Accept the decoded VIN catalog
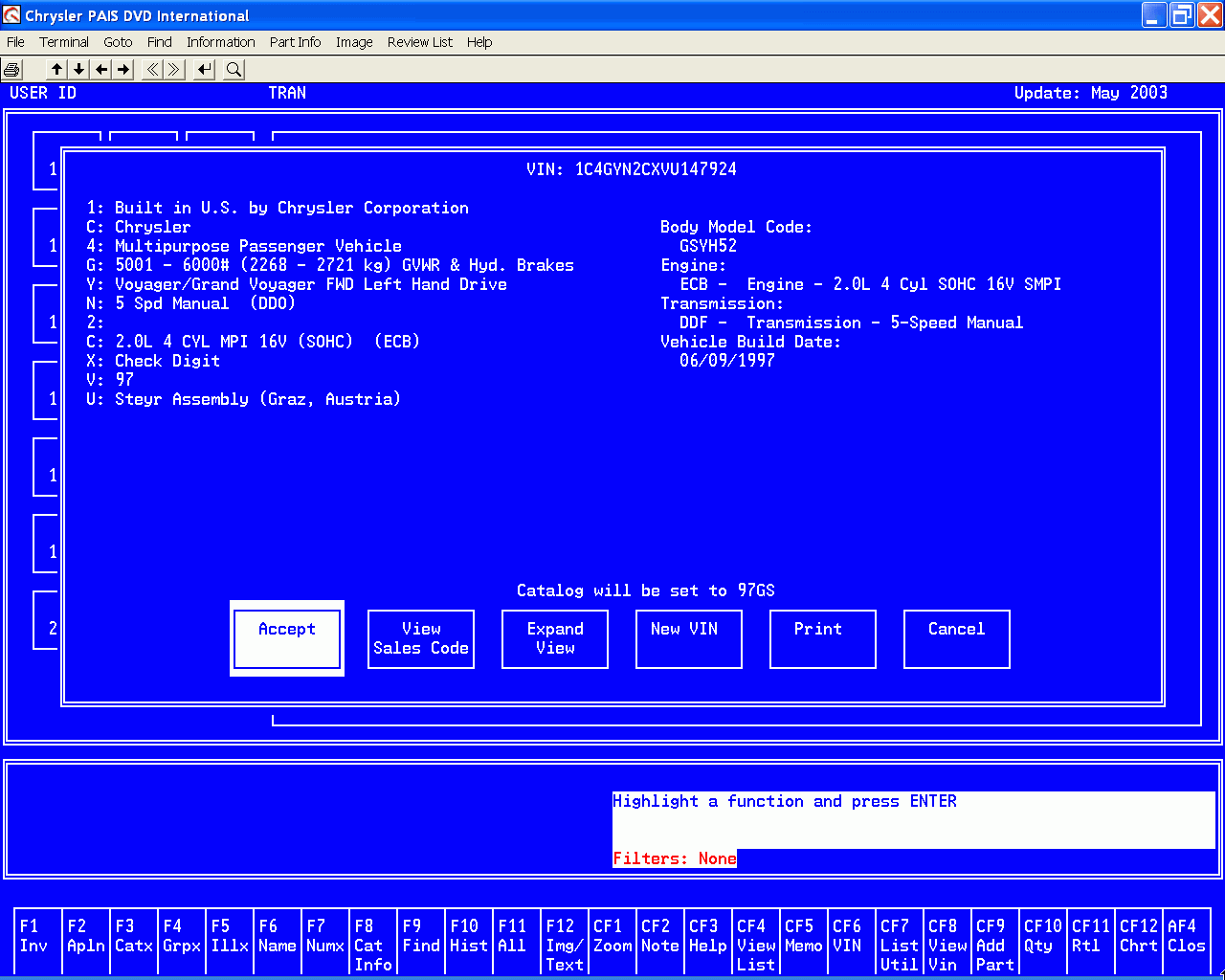1225x980 pixels. click(x=287, y=638)
